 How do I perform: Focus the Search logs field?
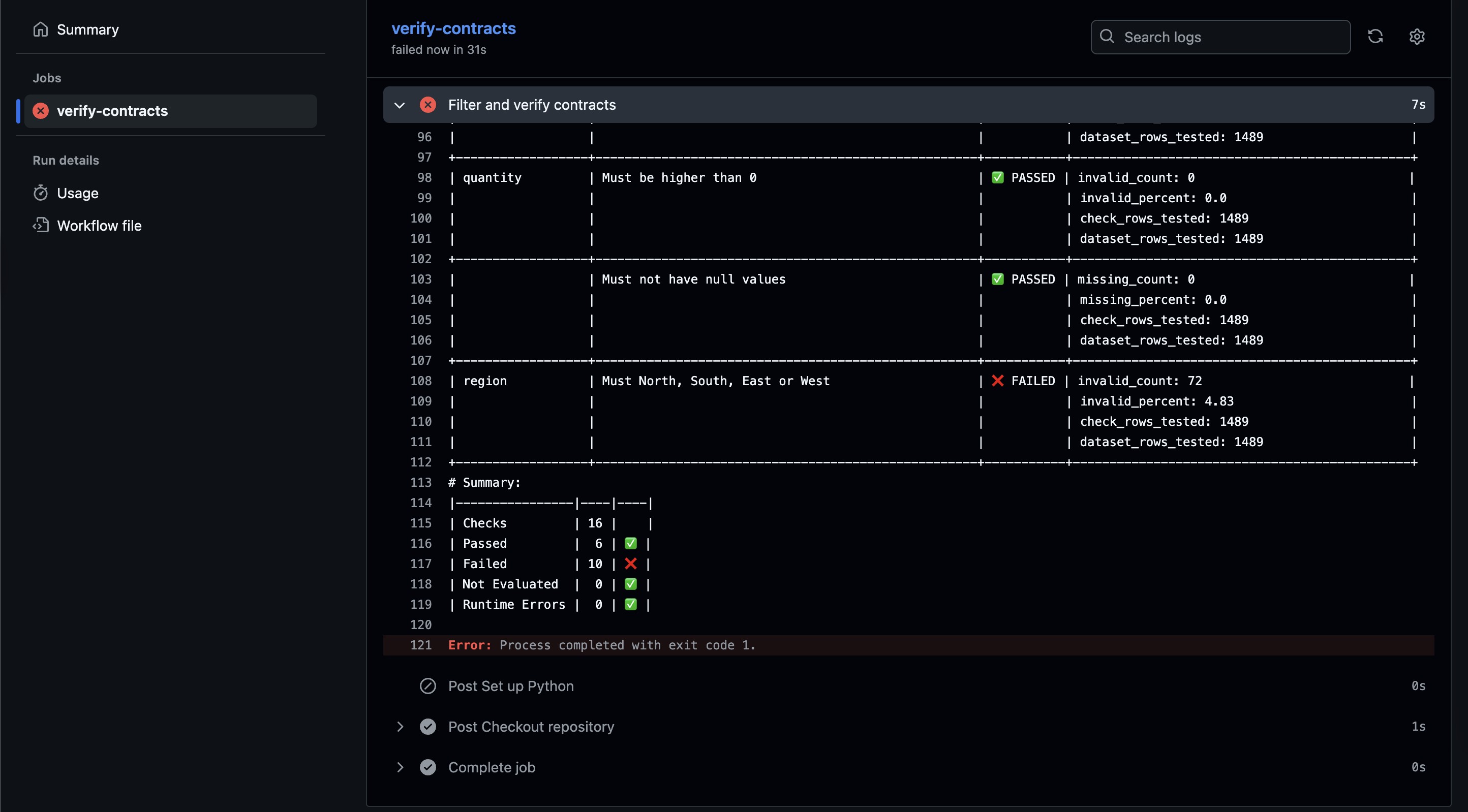1231,37
